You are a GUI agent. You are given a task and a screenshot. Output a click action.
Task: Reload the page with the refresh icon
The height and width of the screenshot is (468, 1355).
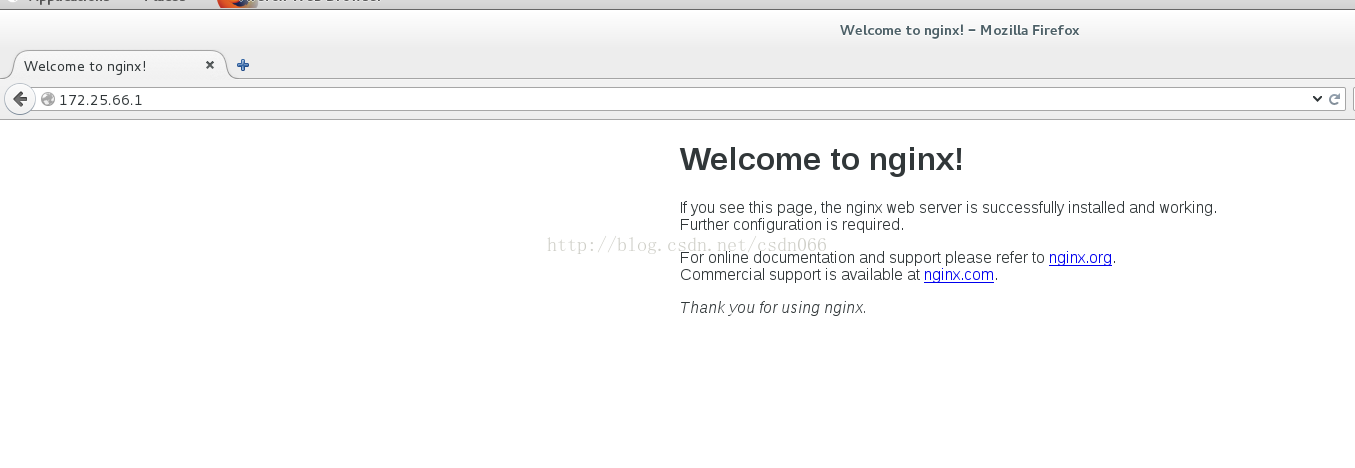click(x=1334, y=99)
